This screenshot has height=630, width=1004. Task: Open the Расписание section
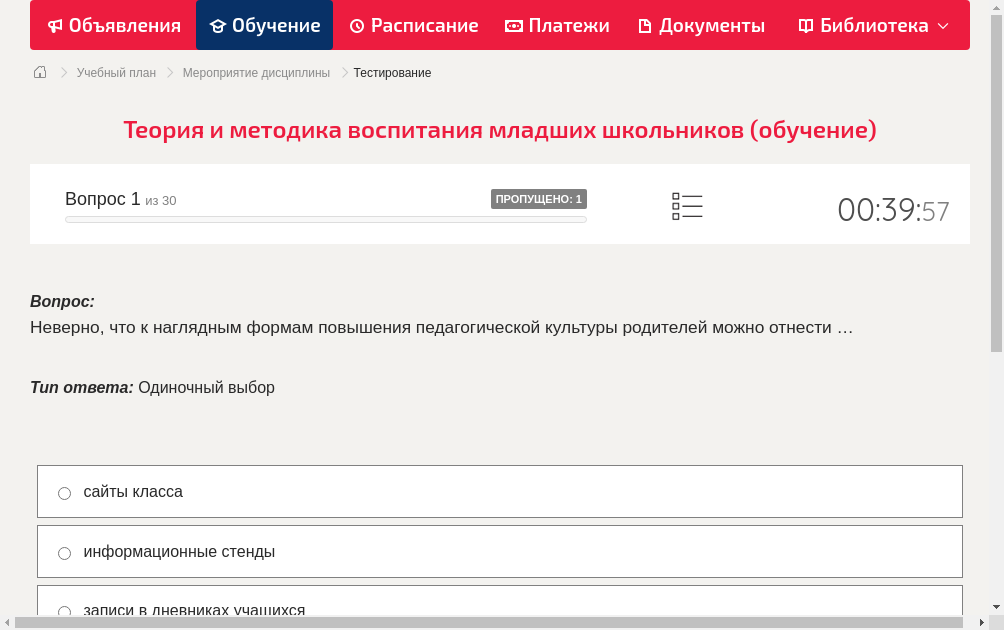[413, 25]
